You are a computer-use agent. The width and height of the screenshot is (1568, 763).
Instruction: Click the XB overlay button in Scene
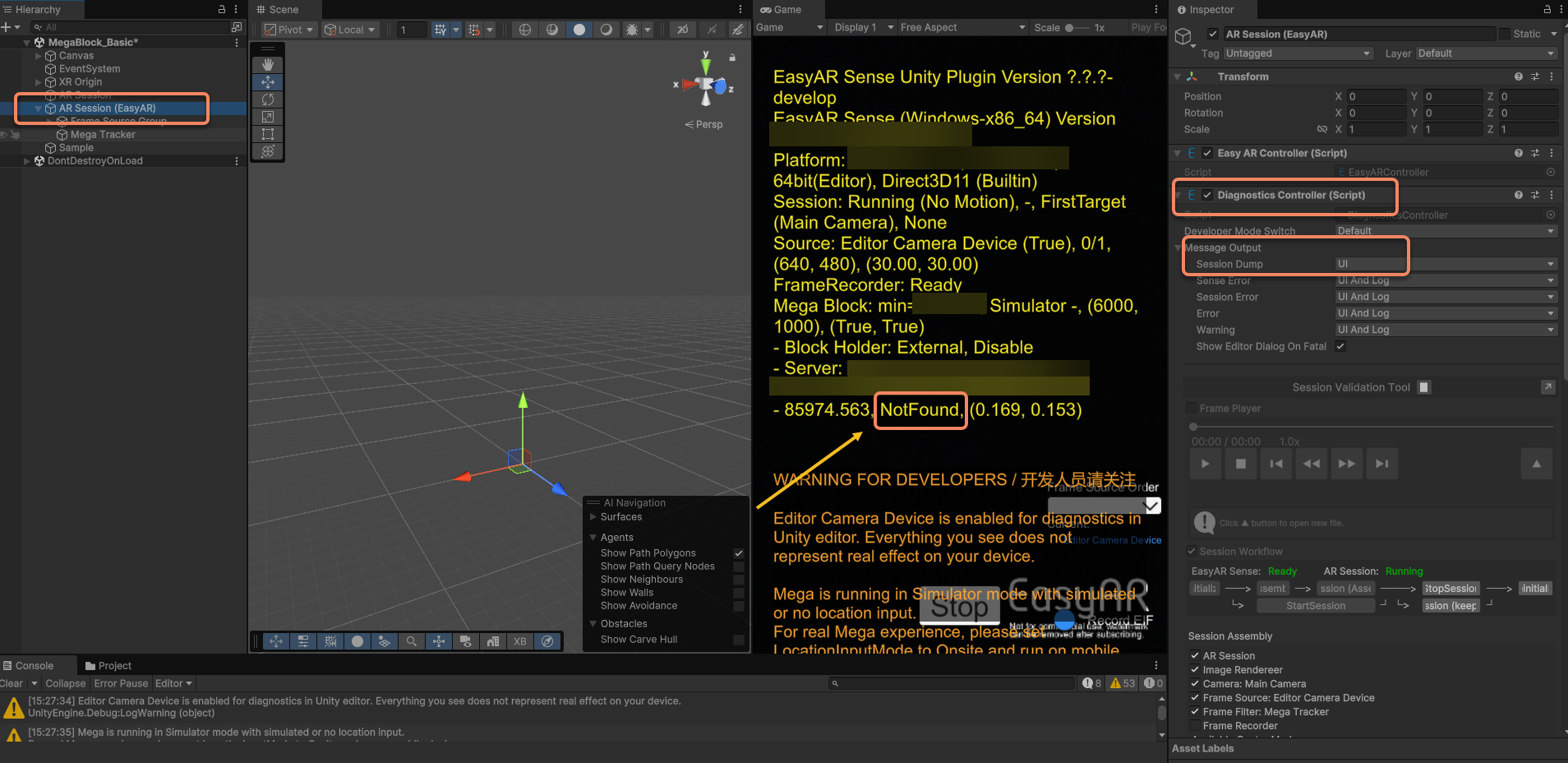[x=520, y=641]
